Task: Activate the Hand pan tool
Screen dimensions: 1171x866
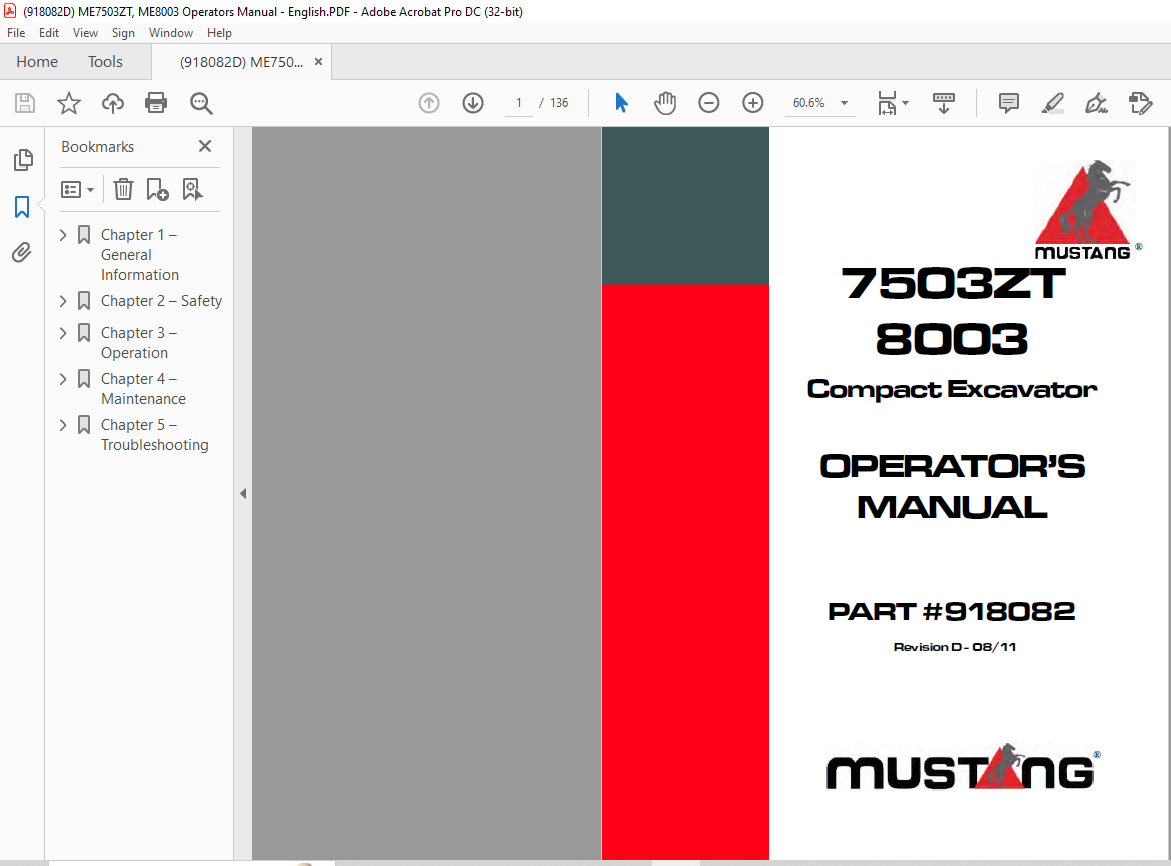Action: [x=665, y=103]
